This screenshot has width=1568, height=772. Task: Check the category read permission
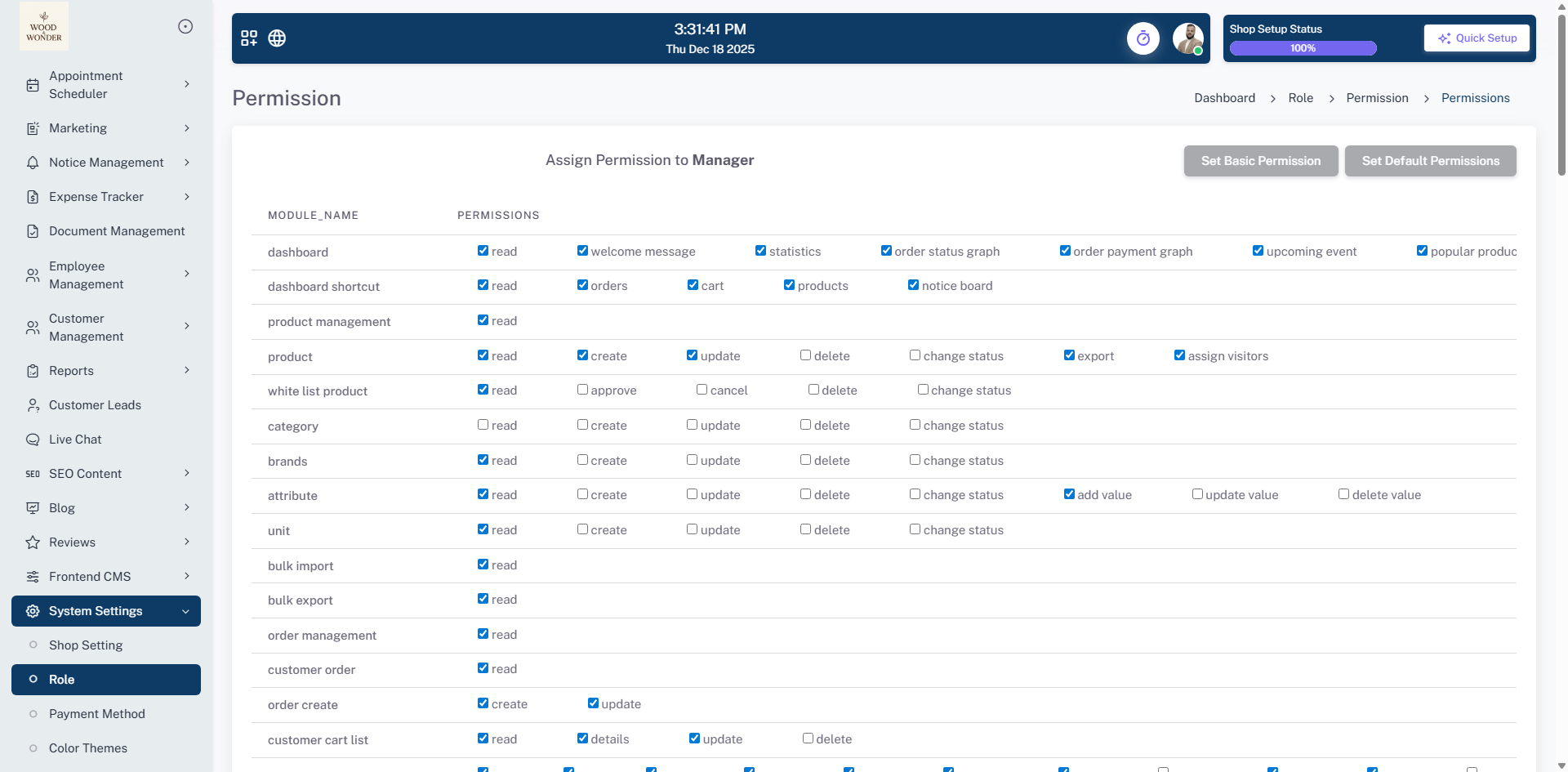coord(483,425)
